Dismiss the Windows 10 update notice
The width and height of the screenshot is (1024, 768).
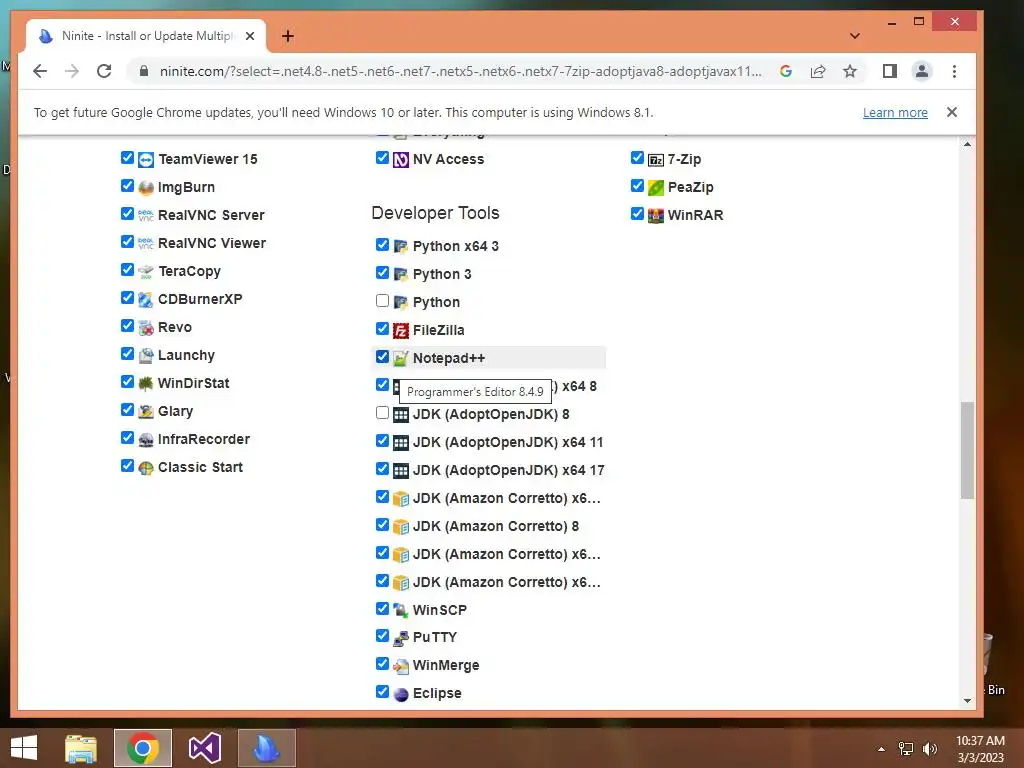(x=952, y=112)
